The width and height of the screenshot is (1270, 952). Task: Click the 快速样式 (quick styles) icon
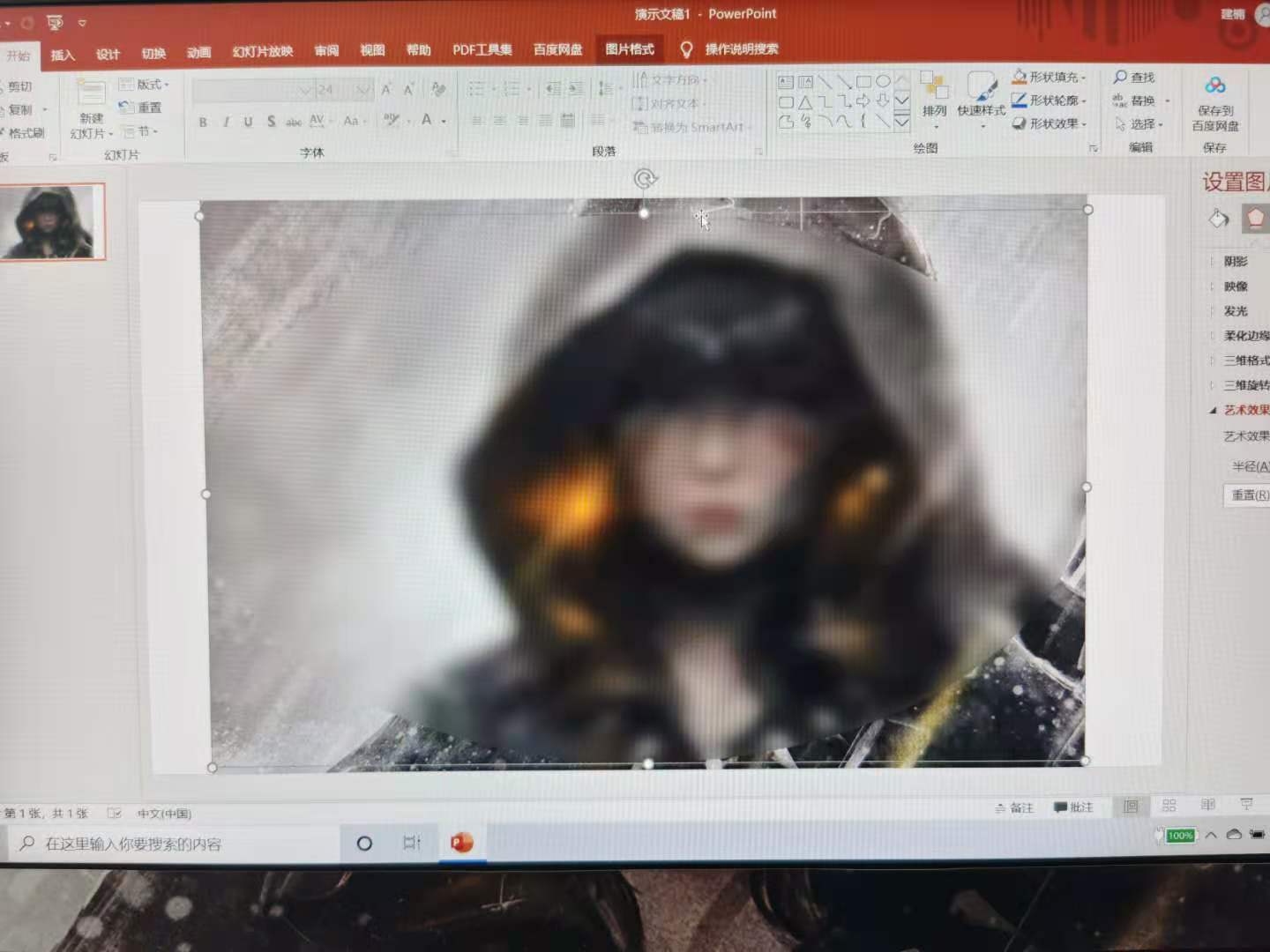coord(981,87)
